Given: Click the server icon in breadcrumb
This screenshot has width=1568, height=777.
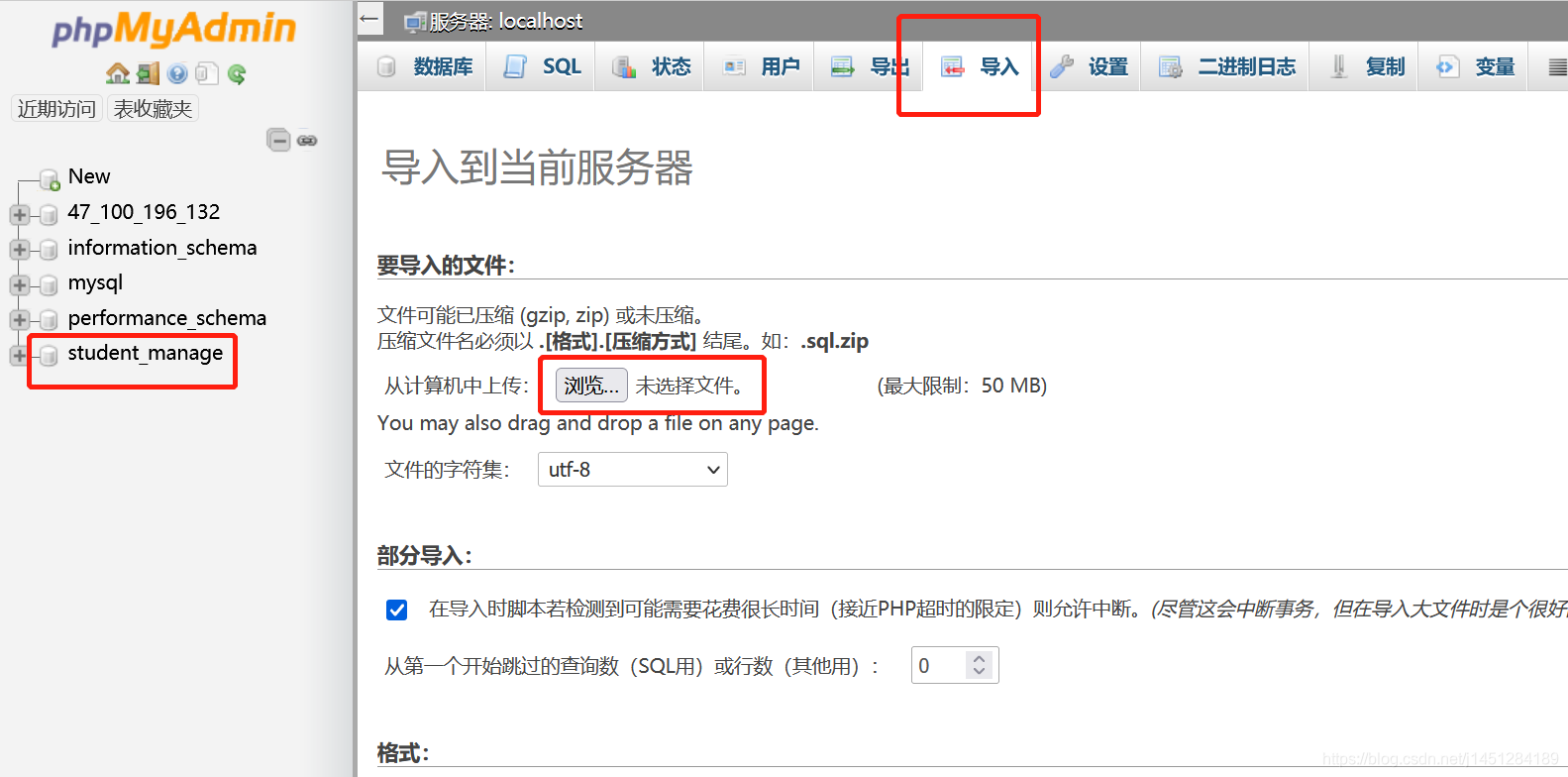Looking at the screenshot, I should [415, 22].
